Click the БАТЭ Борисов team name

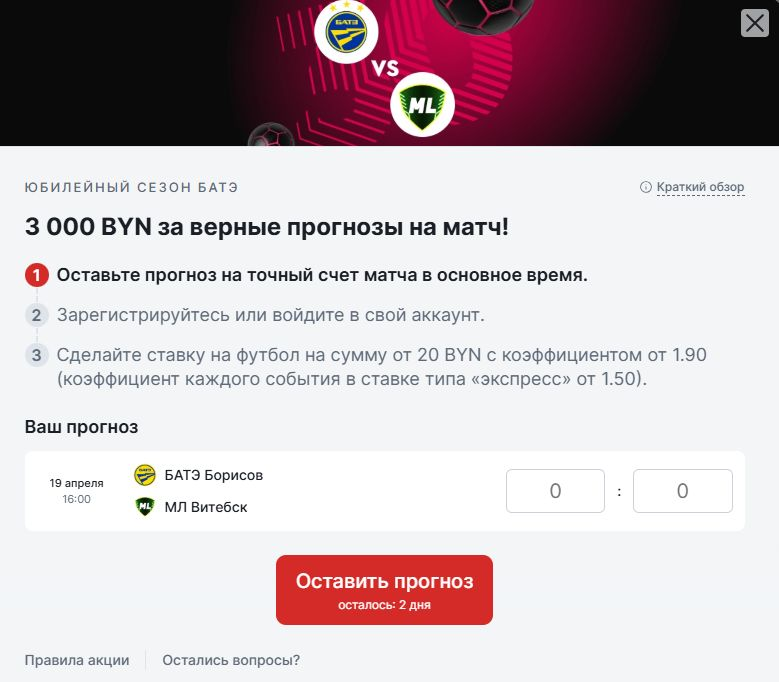(x=214, y=475)
